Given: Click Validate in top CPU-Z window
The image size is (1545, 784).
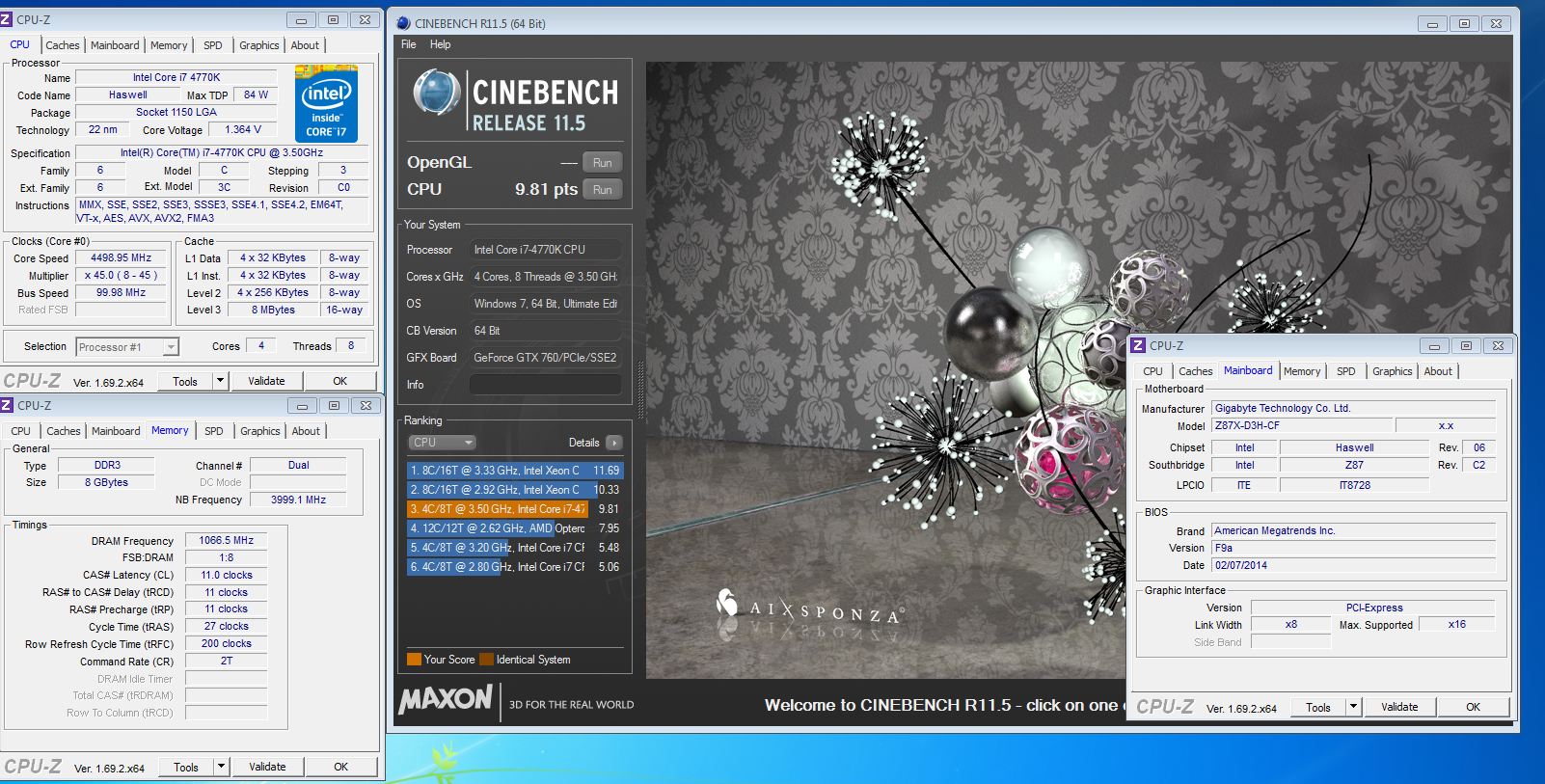Looking at the screenshot, I should [x=266, y=381].
